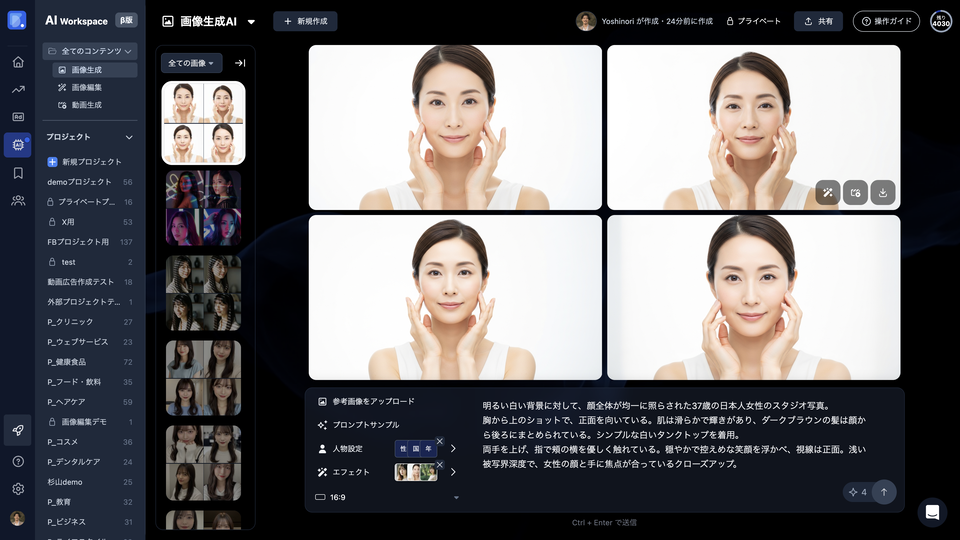The image size is (960, 540).
Task: Expand the 全てのコンテンツ dropdown
Action: point(90,51)
